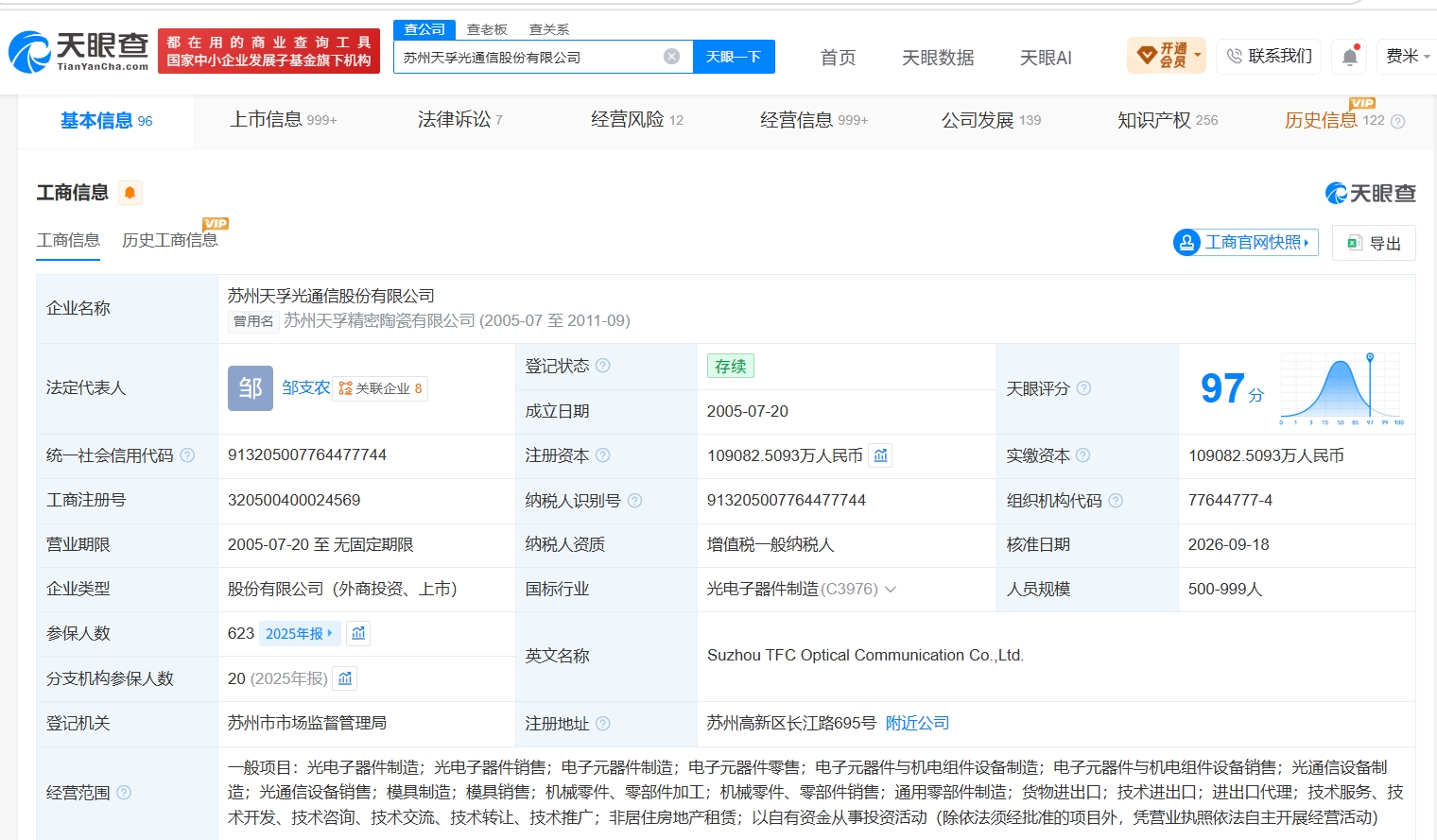Open the notification bell

click(x=1350, y=57)
